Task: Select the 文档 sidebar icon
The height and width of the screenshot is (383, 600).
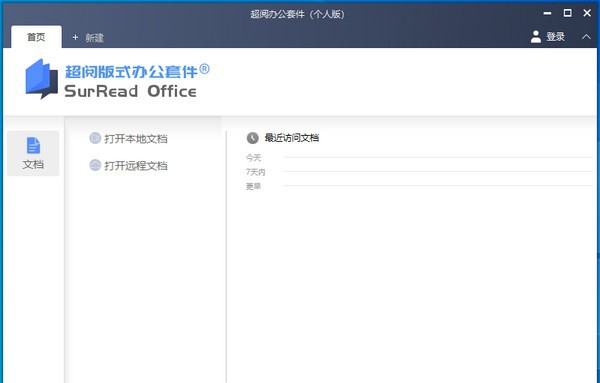Action: (x=33, y=153)
